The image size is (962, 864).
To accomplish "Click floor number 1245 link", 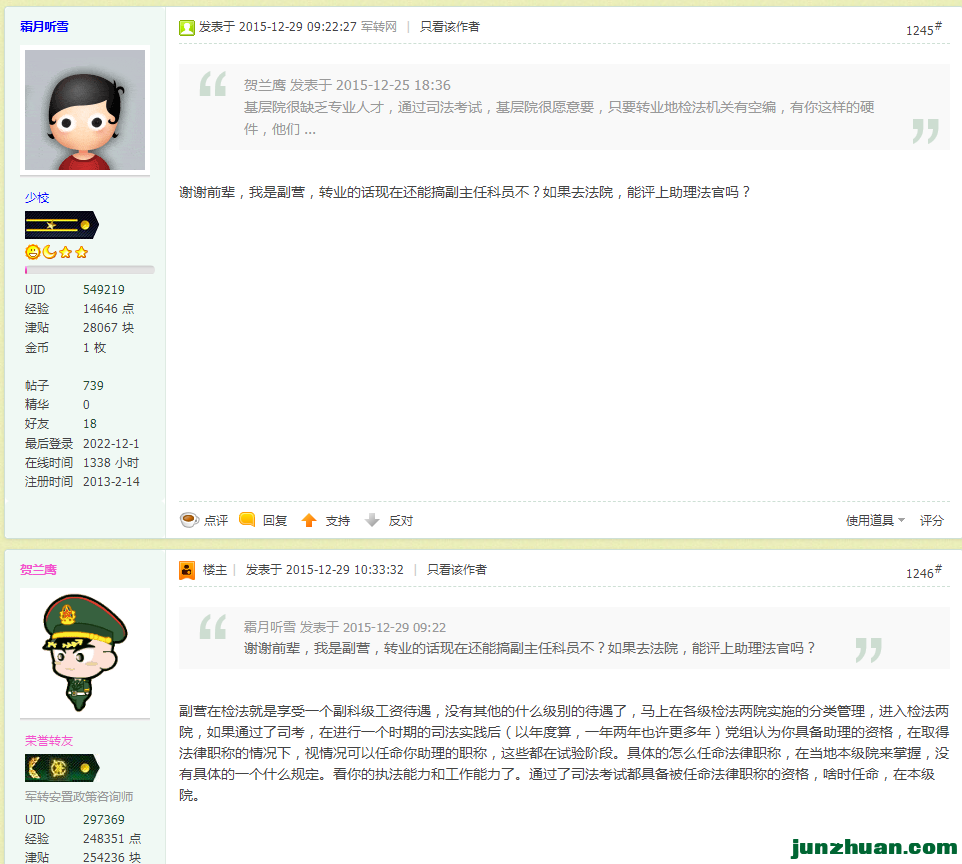I will coord(923,30).
